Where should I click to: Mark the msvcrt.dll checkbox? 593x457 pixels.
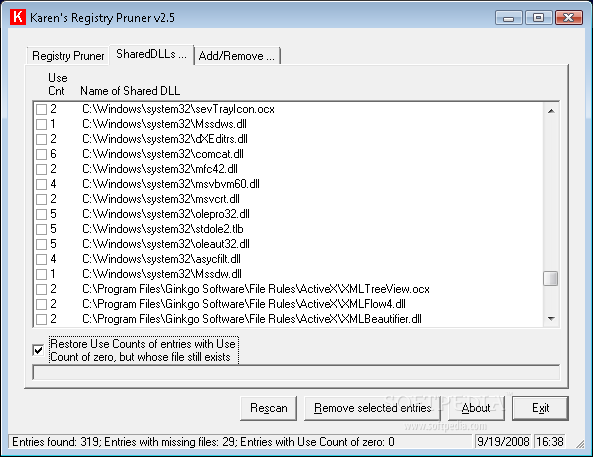coord(41,199)
